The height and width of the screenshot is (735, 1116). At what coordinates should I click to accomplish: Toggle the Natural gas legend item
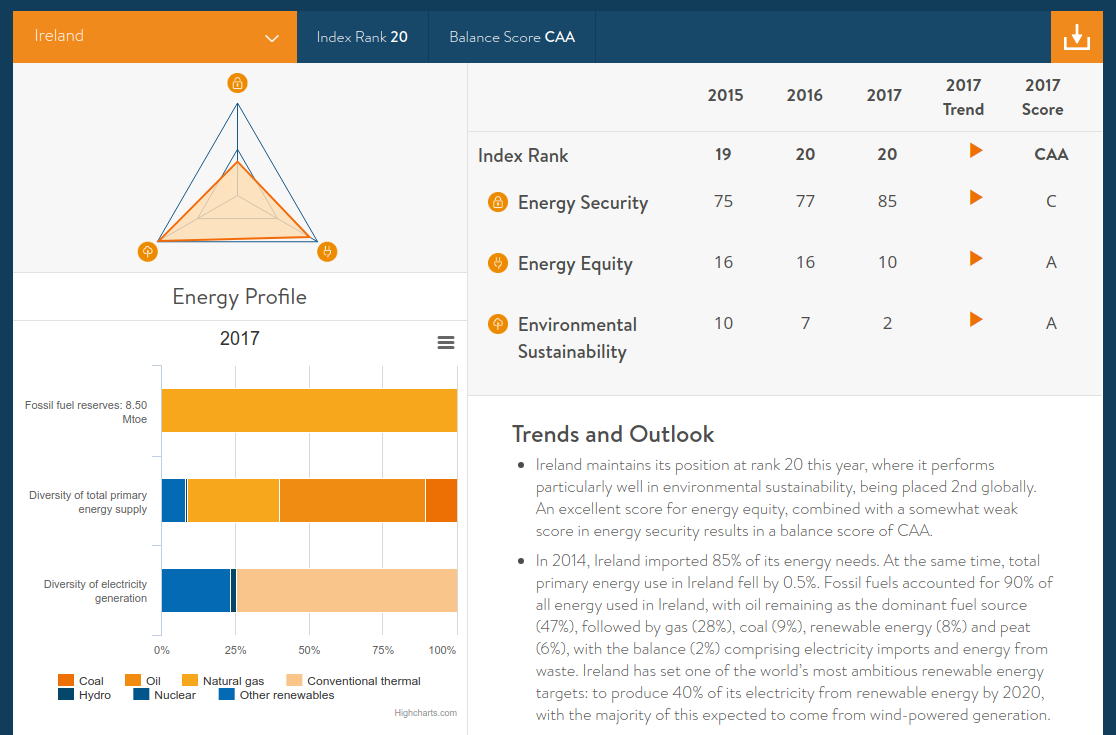pyautogui.click(x=223, y=681)
